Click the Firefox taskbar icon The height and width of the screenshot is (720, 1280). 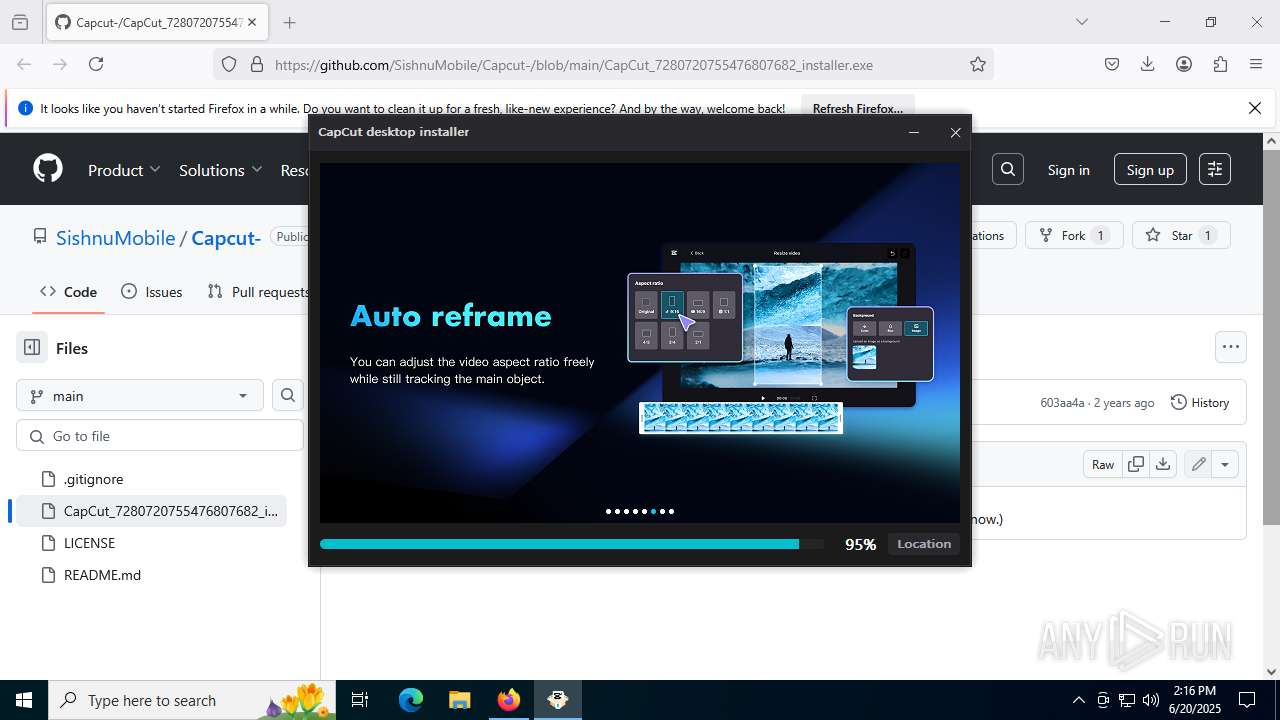pyautogui.click(x=508, y=700)
